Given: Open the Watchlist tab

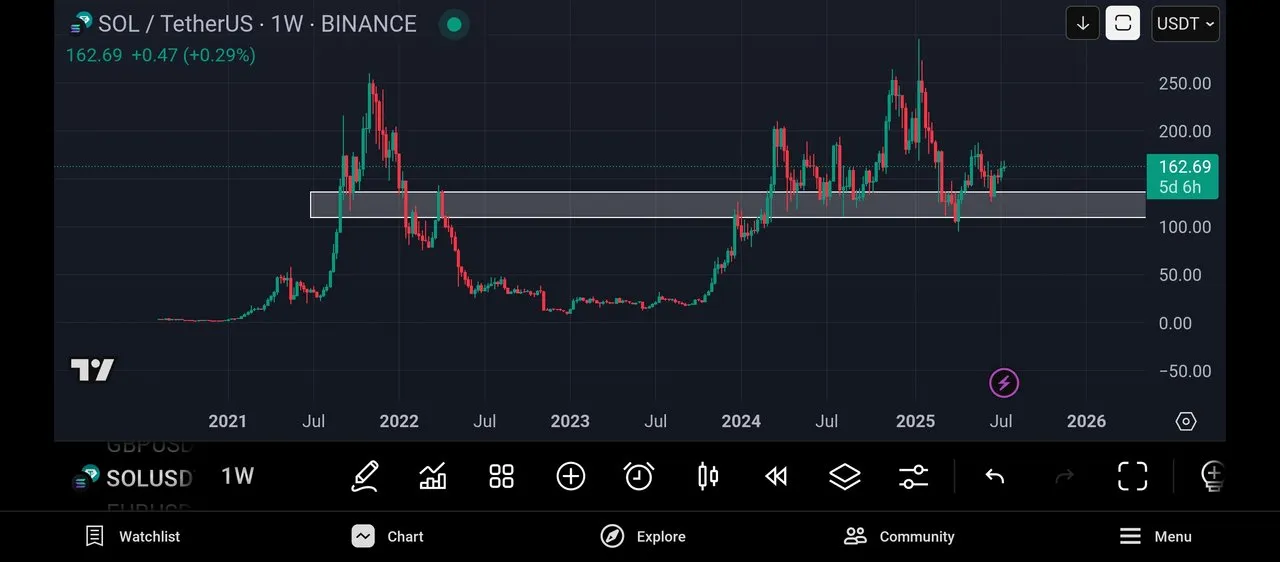Looking at the screenshot, I should (133, 536).
